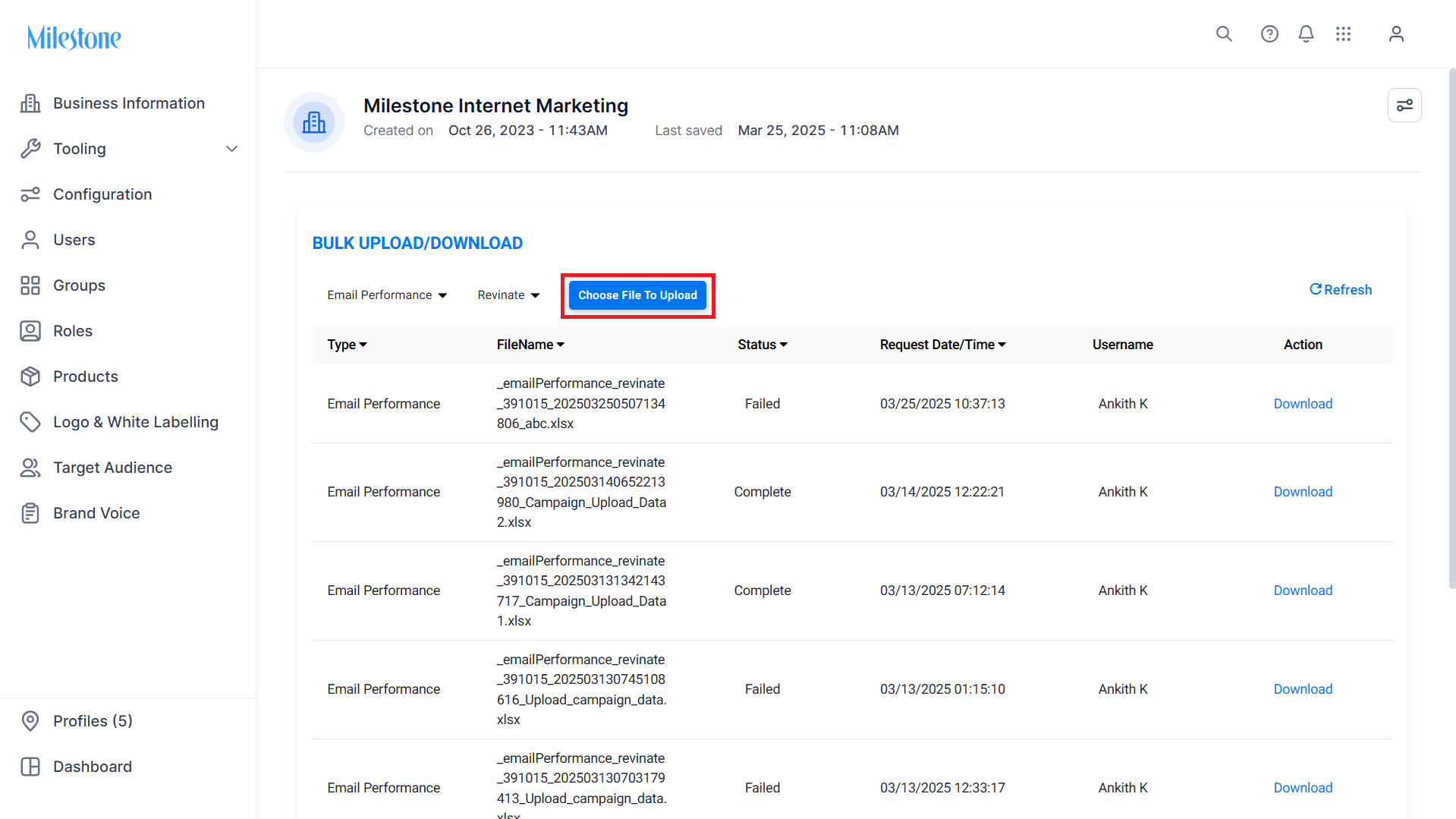Click the Tooling wrench icon

[x=30, y=149]
